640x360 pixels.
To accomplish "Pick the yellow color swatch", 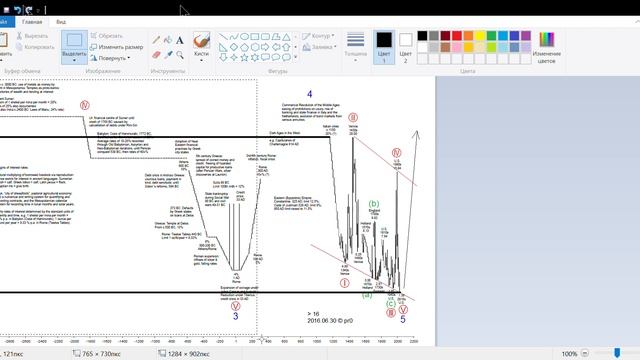I will pos(480,36).
